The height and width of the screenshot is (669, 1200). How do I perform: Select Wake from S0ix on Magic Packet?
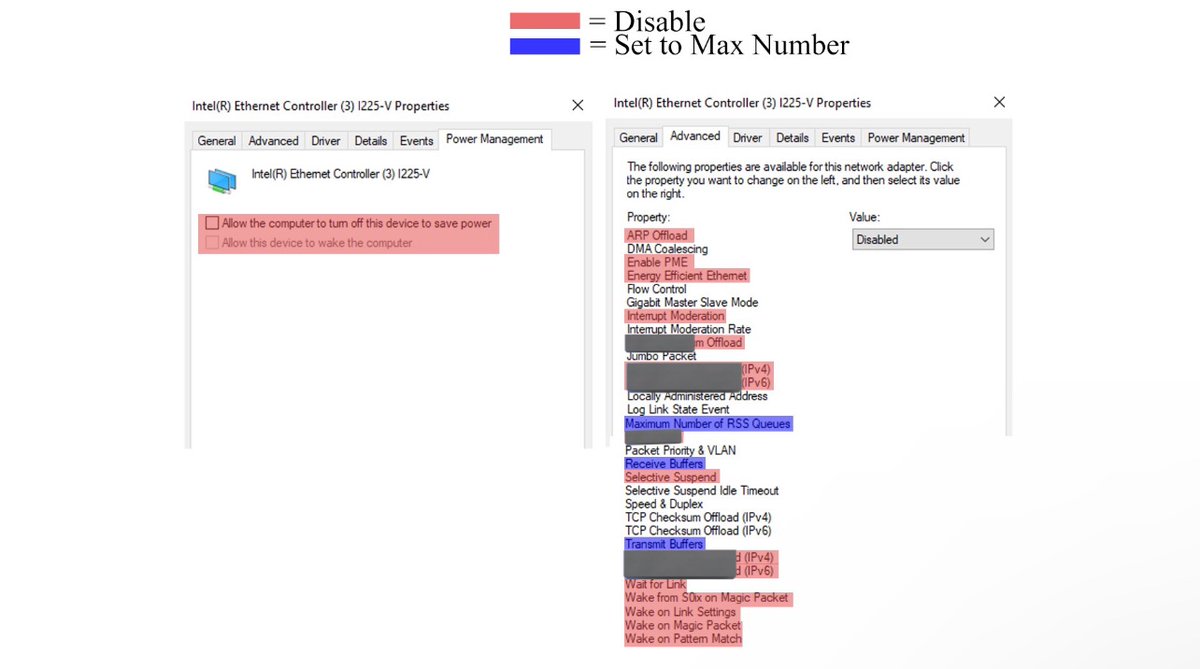click(707, 598)
